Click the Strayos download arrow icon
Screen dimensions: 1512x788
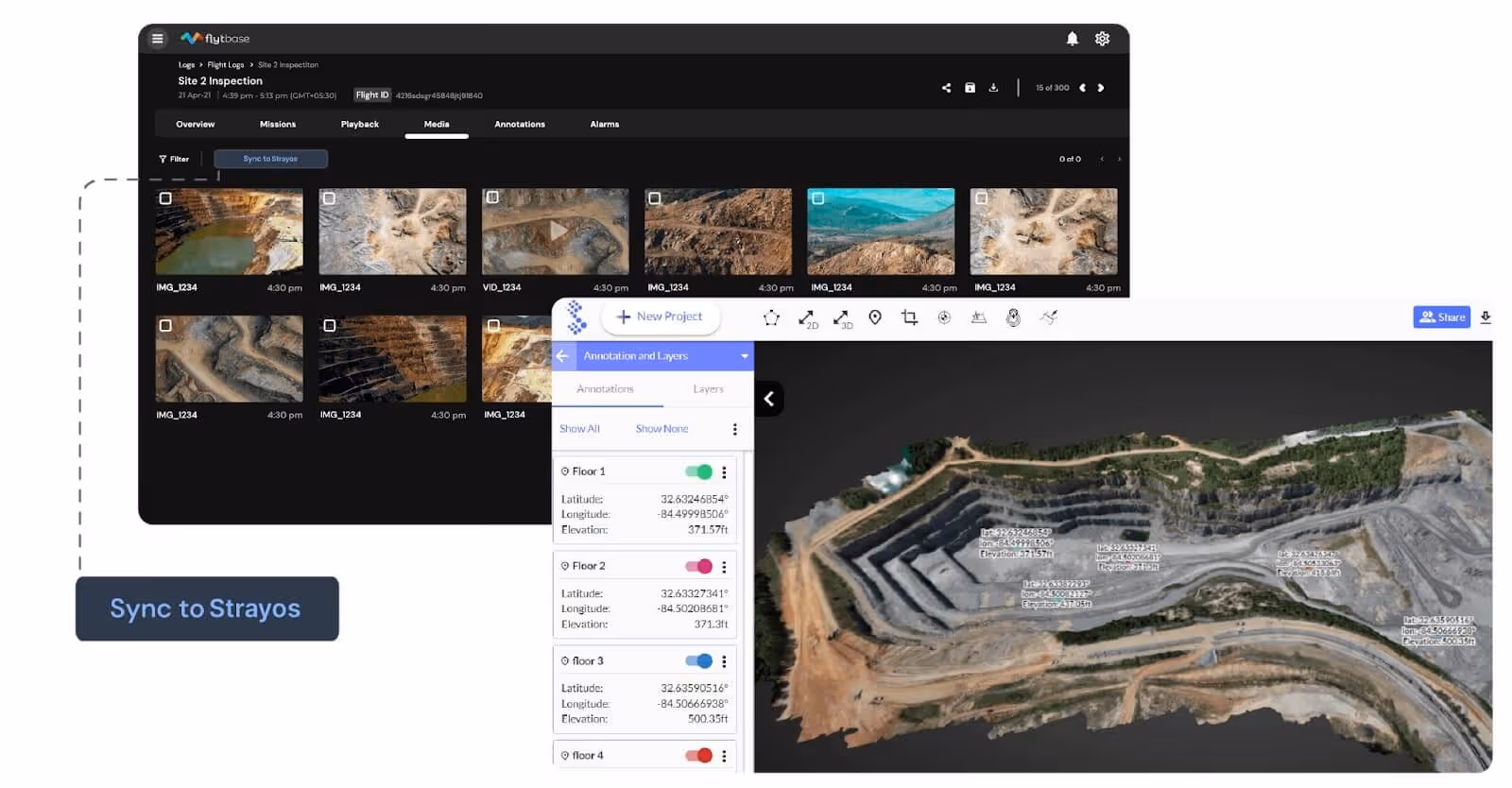click(1486, 317)
